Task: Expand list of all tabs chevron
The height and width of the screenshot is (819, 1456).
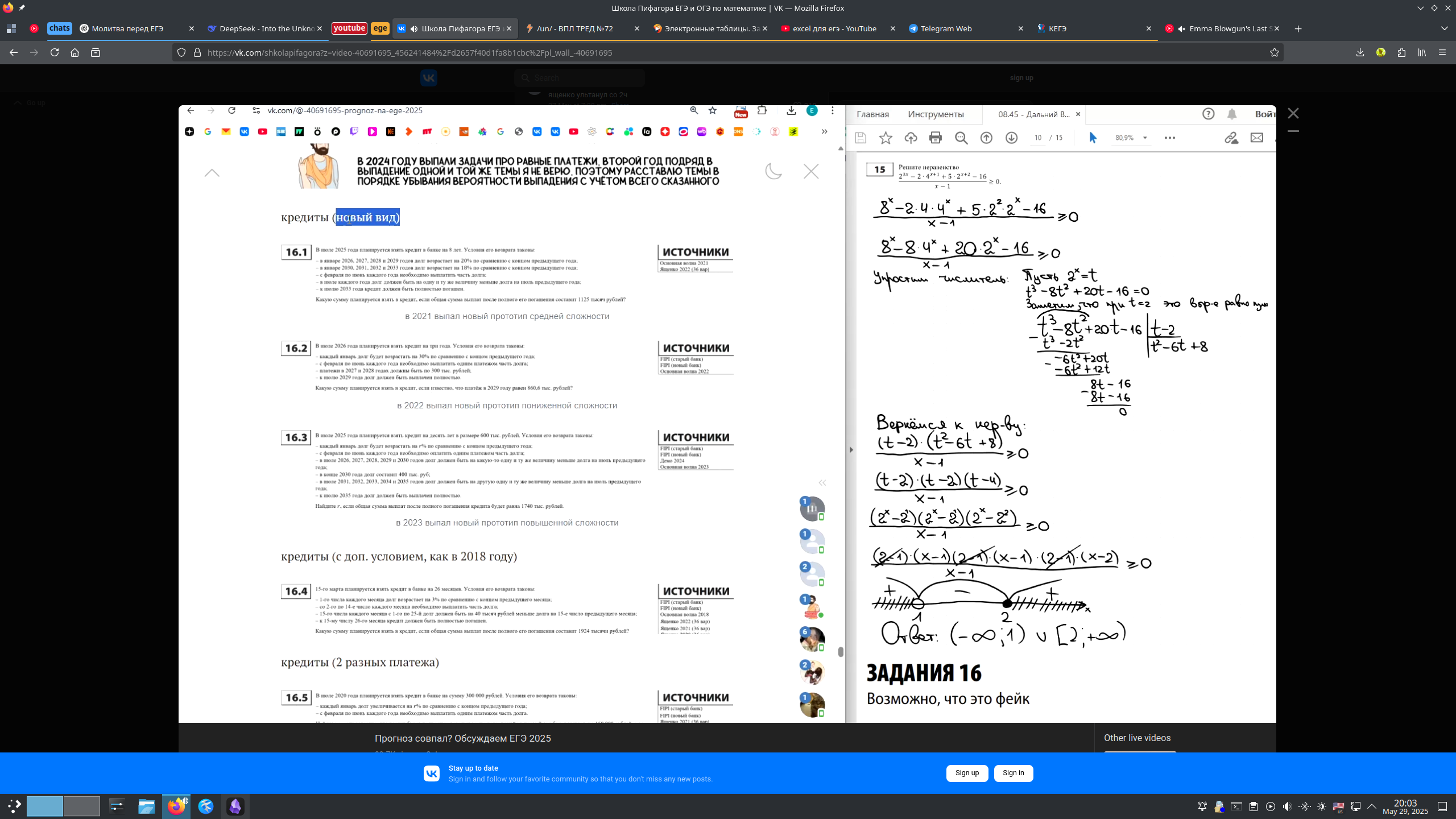Action: point(1444,28)
